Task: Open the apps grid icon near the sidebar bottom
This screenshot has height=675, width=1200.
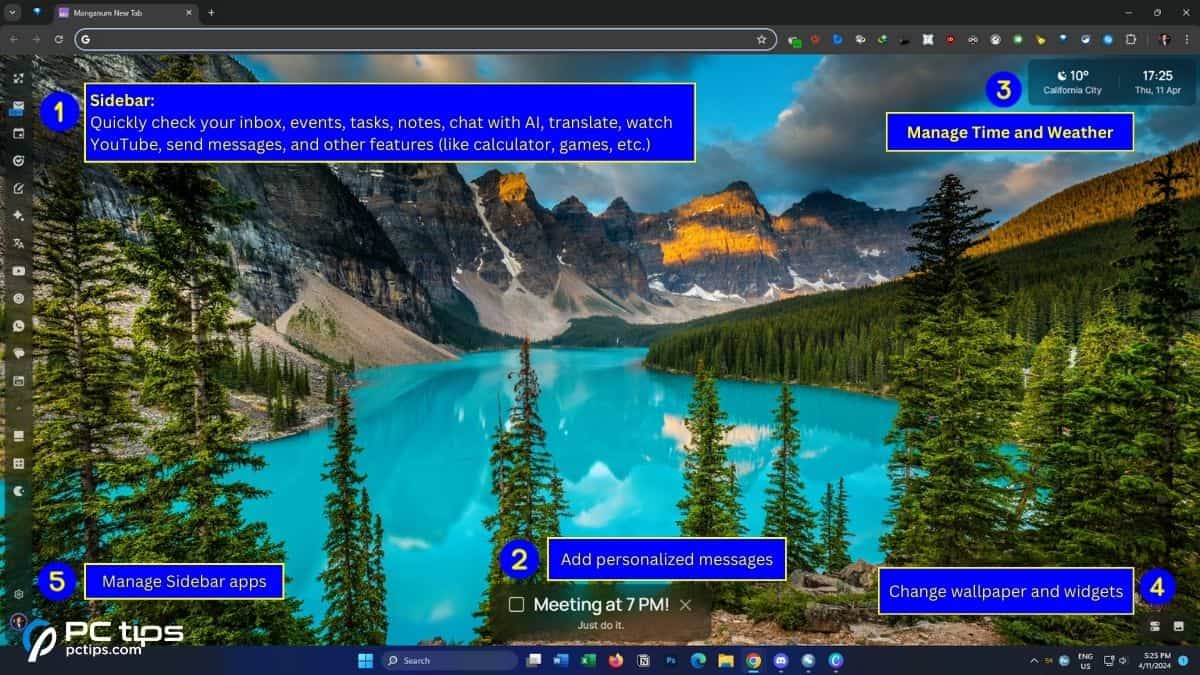Action: click(18, 463)
